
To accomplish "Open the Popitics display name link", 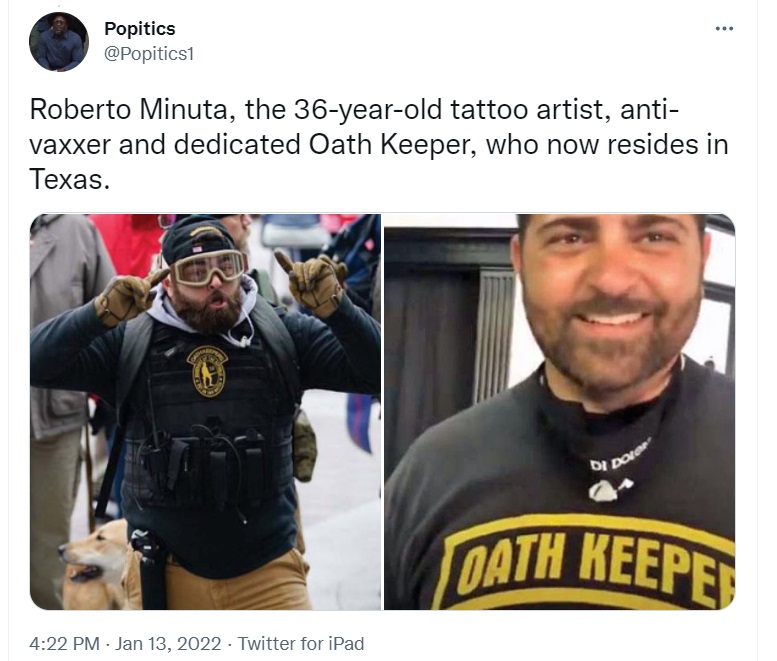I will (x=140, y=29).
